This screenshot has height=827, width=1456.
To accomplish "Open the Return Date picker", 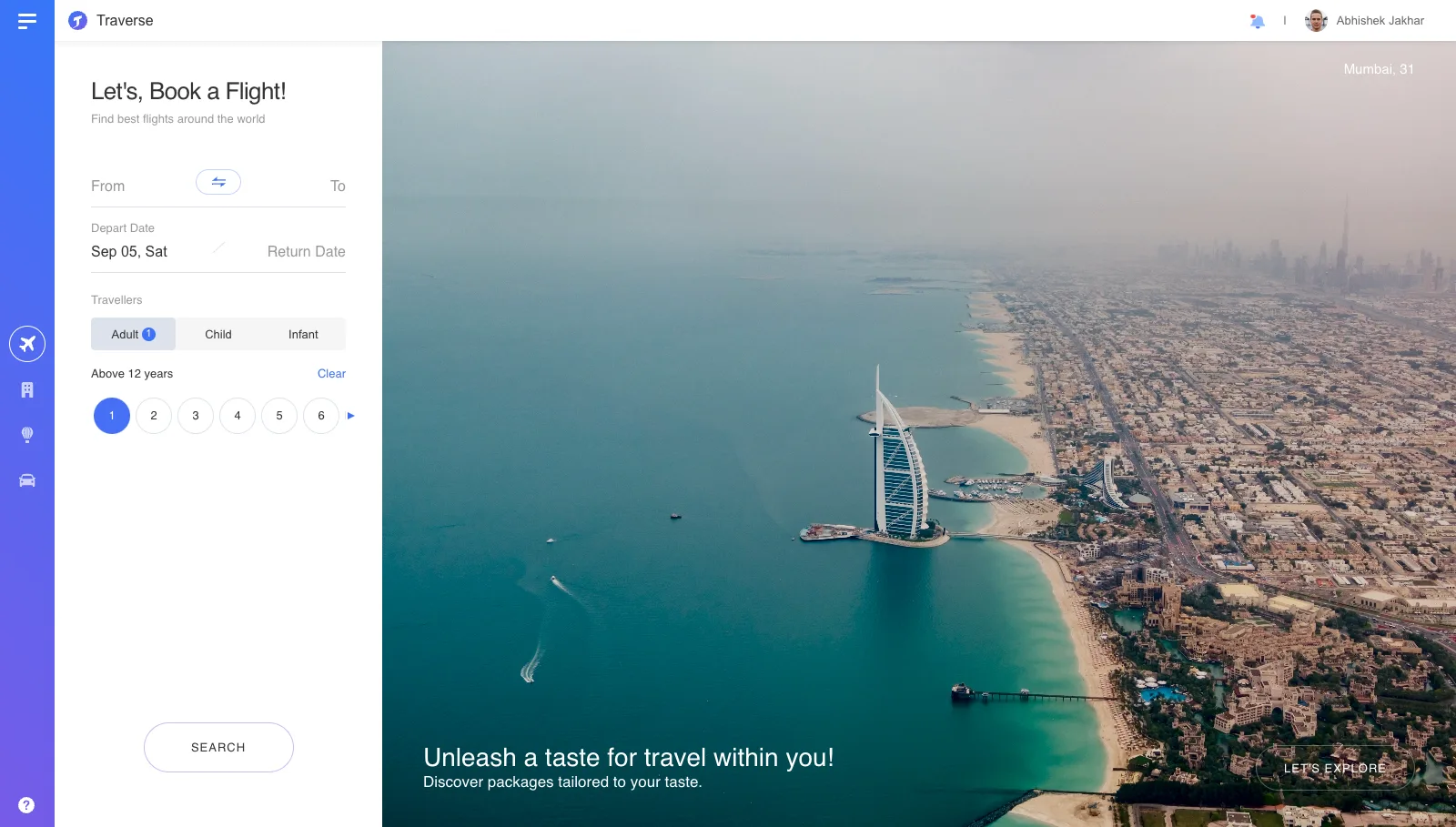I will click(306, 251).
